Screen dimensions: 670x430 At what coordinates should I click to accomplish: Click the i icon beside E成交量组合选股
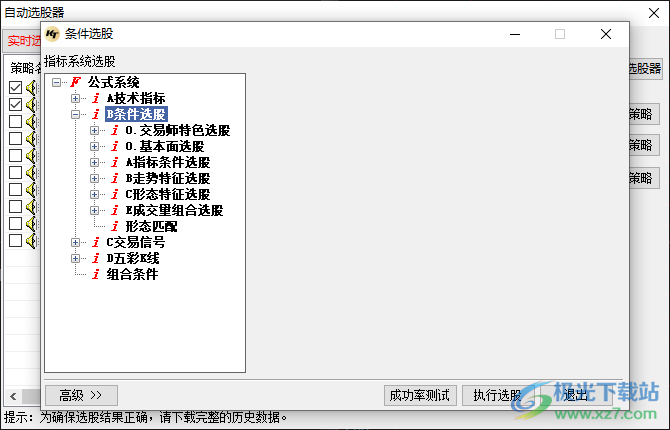pos(115,210)
